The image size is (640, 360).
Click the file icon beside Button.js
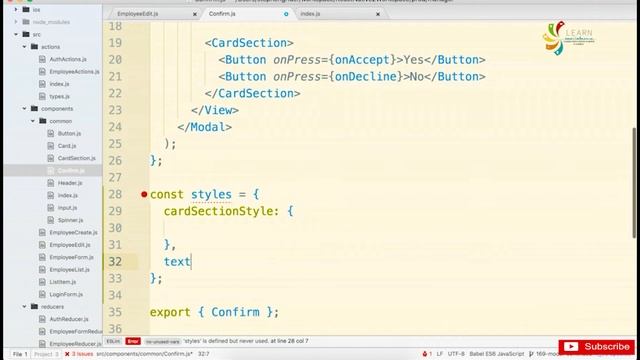tap(51, 133)
